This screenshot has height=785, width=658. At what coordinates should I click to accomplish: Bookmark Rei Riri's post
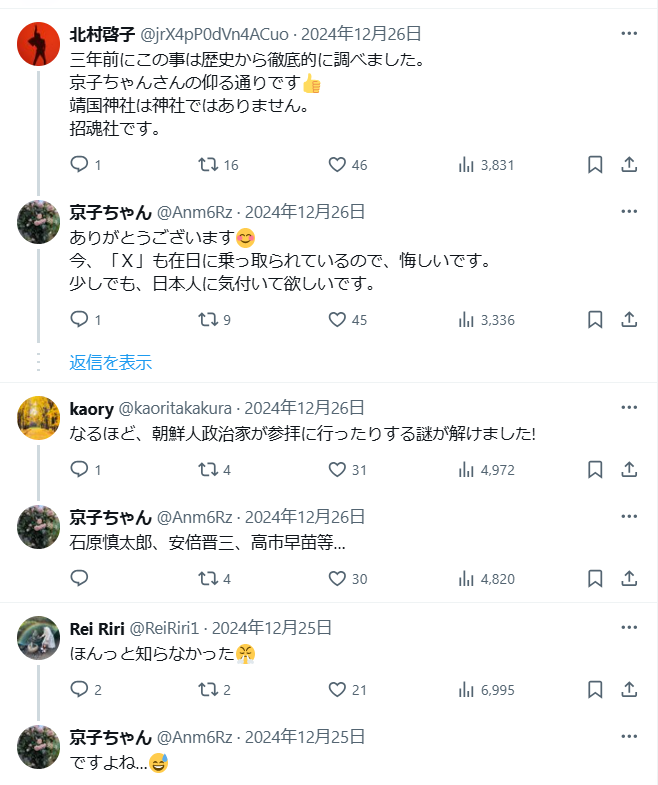pyautogui.click(x=595, y=689)
